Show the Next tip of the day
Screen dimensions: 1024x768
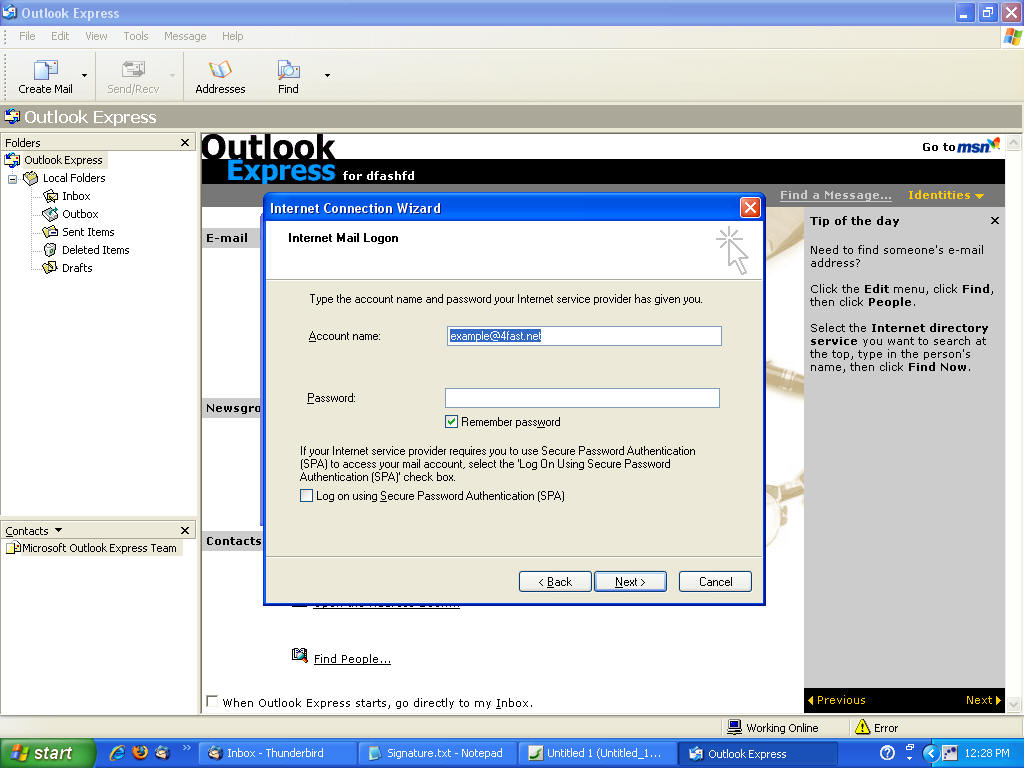click(x=984, y=700)
